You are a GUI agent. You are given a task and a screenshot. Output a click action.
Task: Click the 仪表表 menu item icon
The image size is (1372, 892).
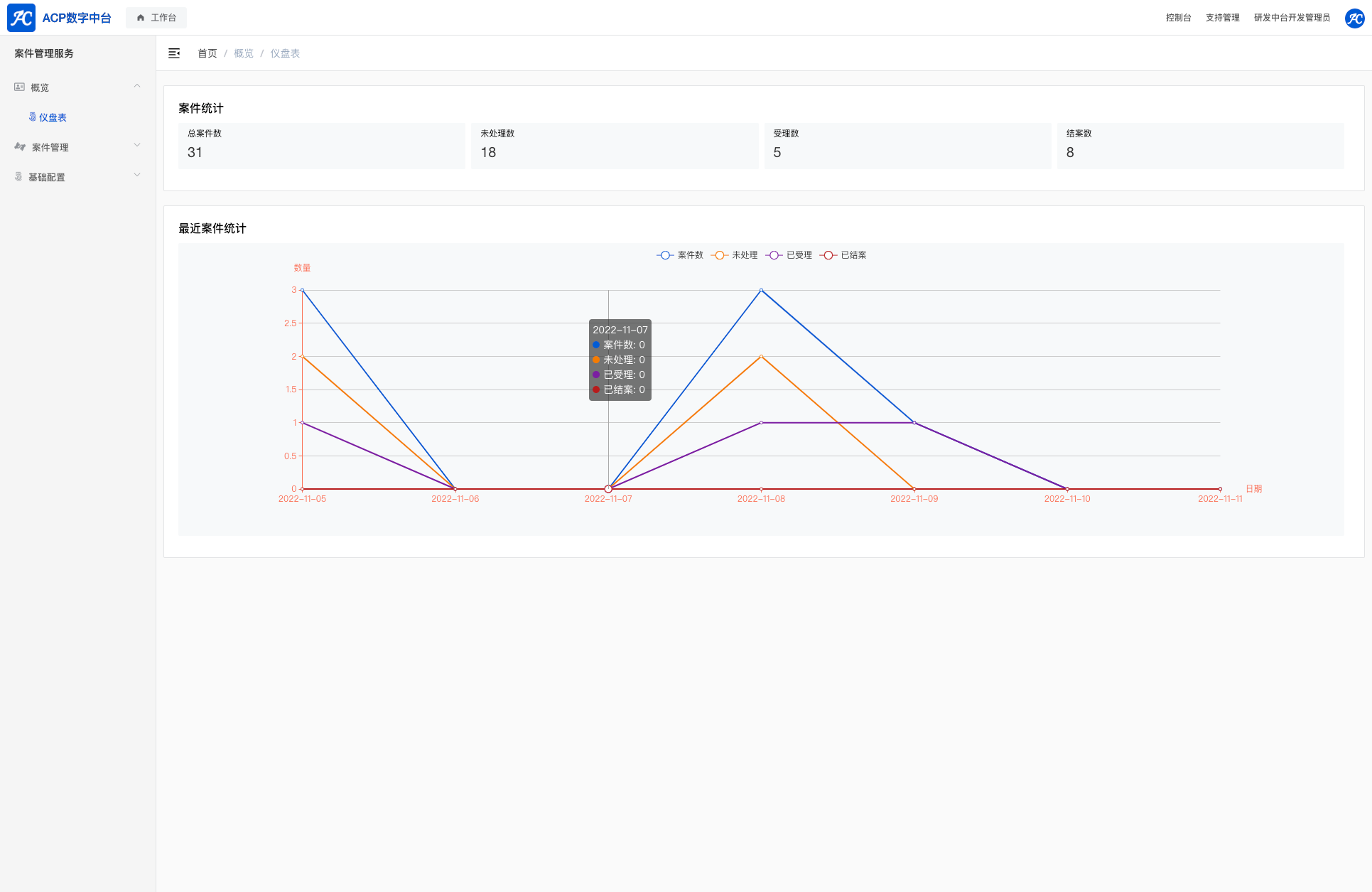click(33, 117)
